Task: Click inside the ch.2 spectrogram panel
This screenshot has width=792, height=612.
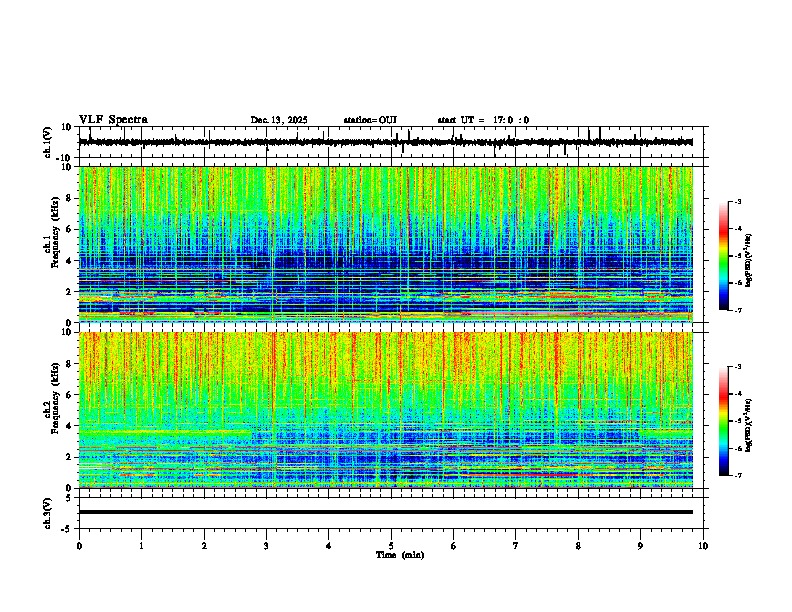Action: (386, 410)
